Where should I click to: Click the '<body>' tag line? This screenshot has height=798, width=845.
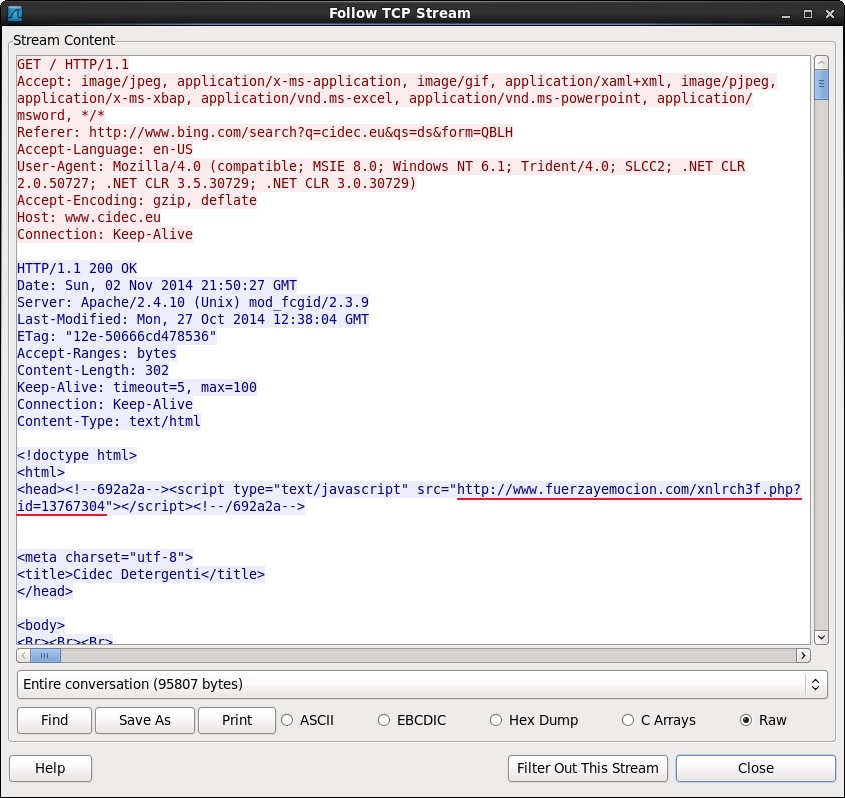click(41, 625)
